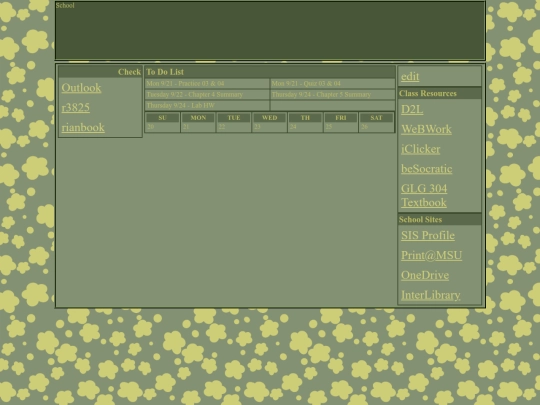Screen dimensions: 540x405
Task: Click the edit link
Action: [410, 76]
